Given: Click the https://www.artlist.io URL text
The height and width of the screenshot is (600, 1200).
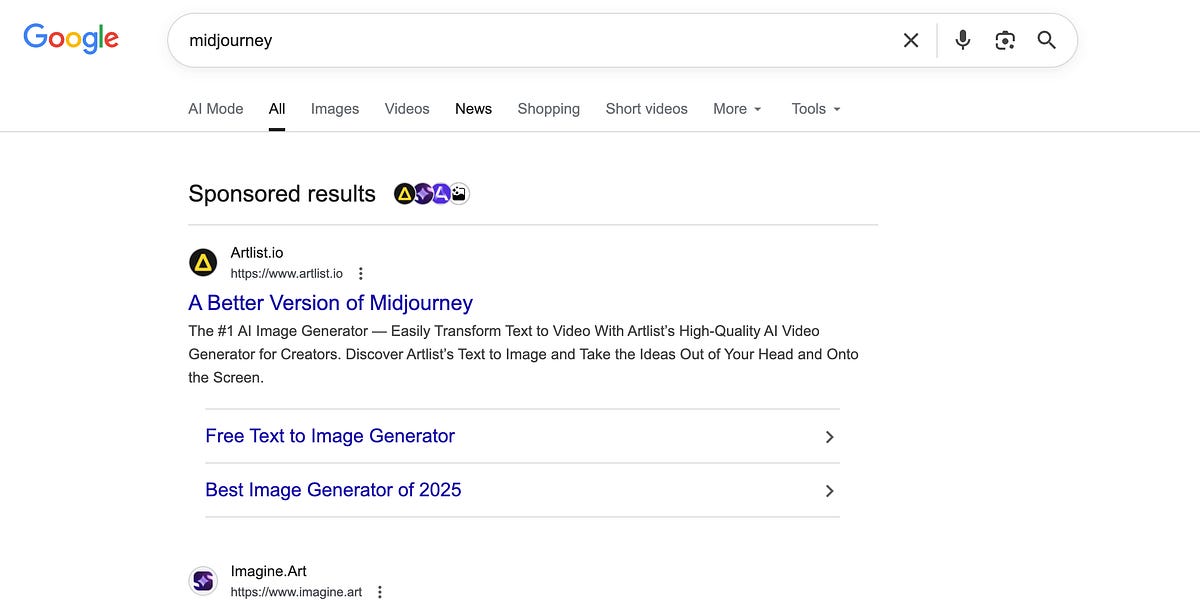Looking at the screenshot, I should click(x=287, y=274).
